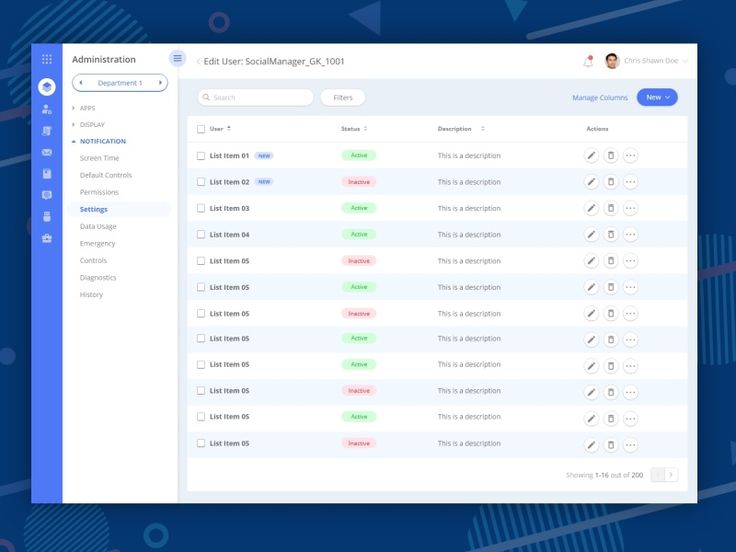This screenshot has height=552, width=736.
Task: Edit List Item 04 with pencil icon
Action: coord(591,234)
